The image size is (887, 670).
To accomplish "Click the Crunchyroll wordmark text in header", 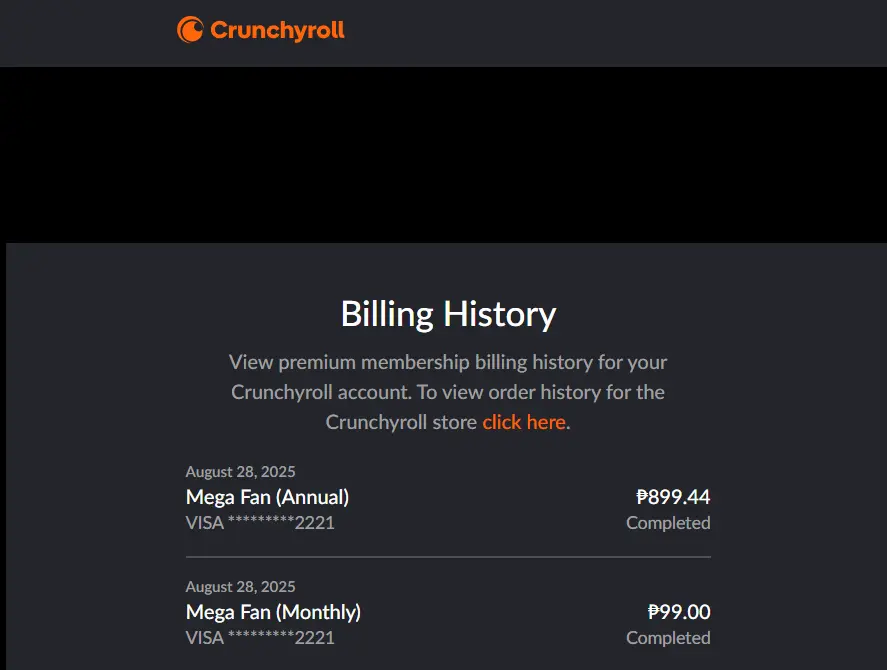I will [x=277, y=30].
